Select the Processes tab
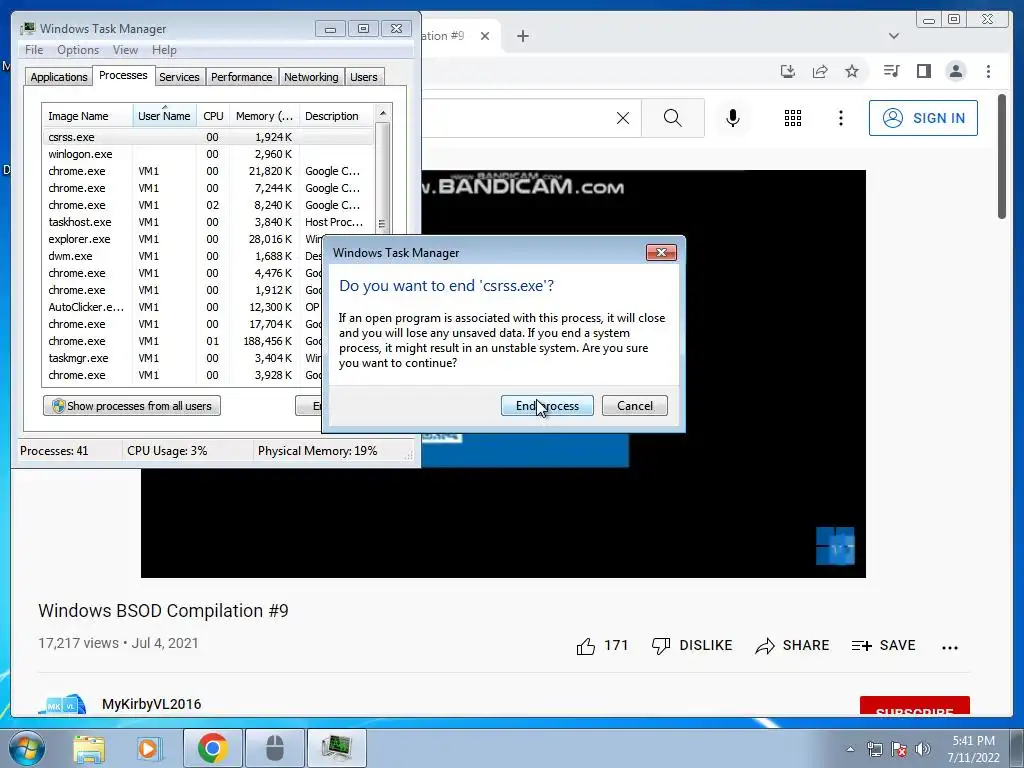 tap(123, 75)
